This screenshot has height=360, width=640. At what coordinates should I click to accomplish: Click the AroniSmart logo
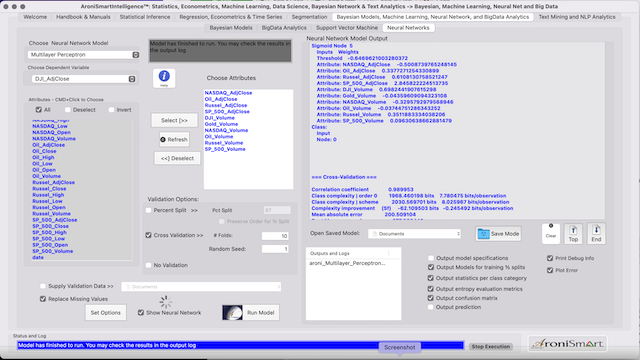(567, 344)
